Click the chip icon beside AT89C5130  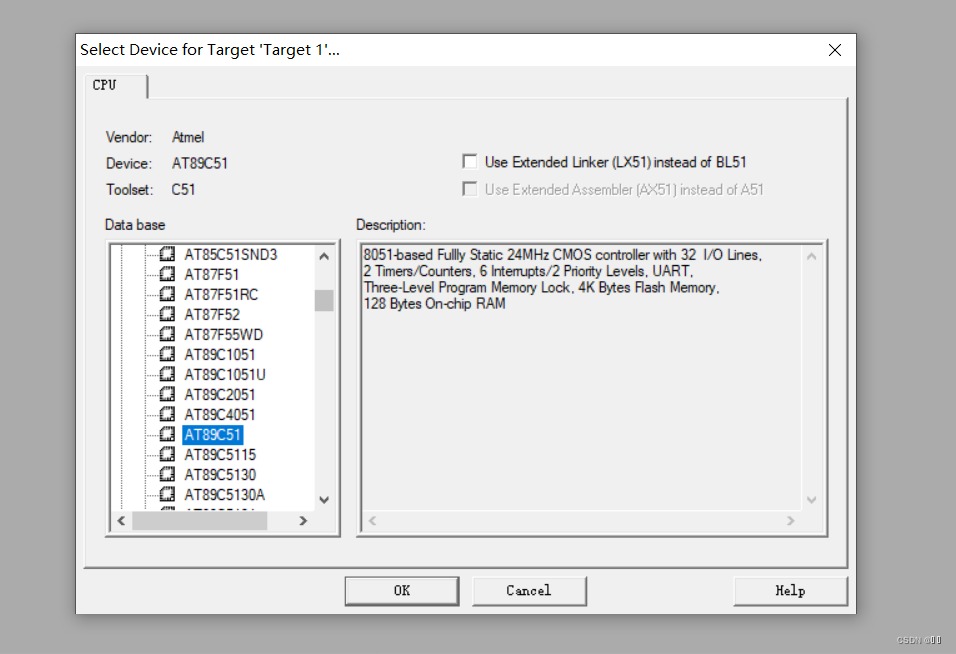pos(167,474)
